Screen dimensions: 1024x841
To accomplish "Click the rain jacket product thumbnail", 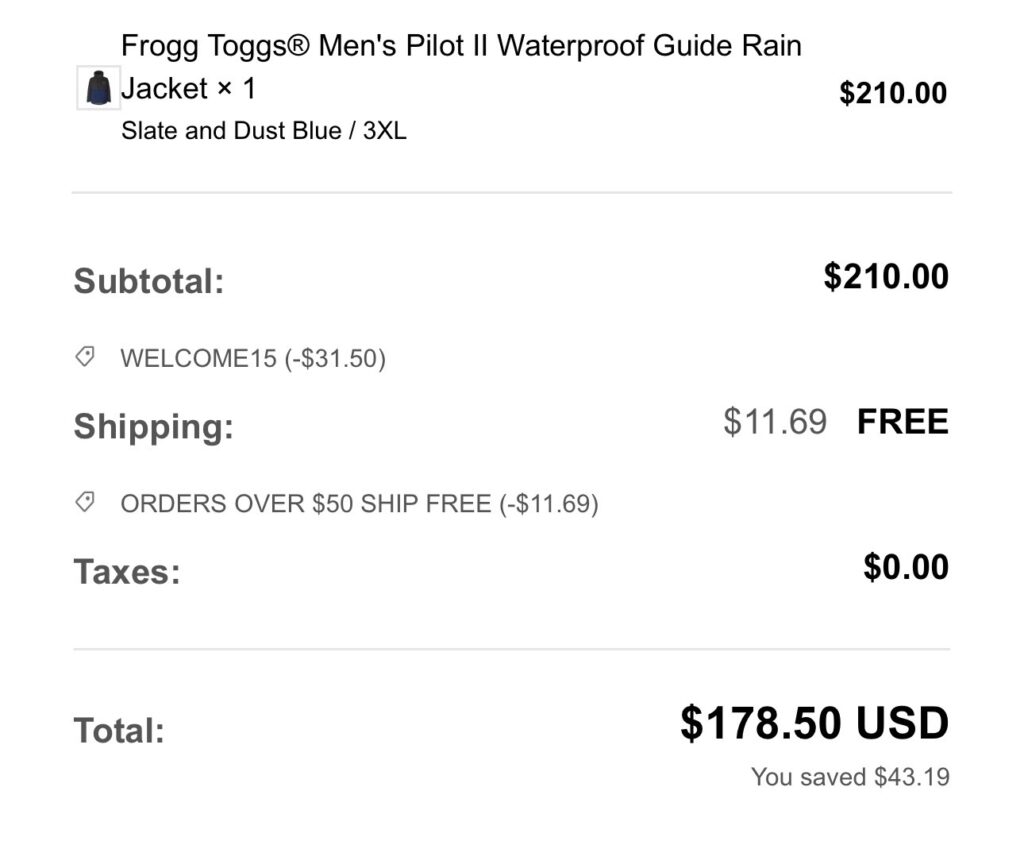I will coord(99,88).
